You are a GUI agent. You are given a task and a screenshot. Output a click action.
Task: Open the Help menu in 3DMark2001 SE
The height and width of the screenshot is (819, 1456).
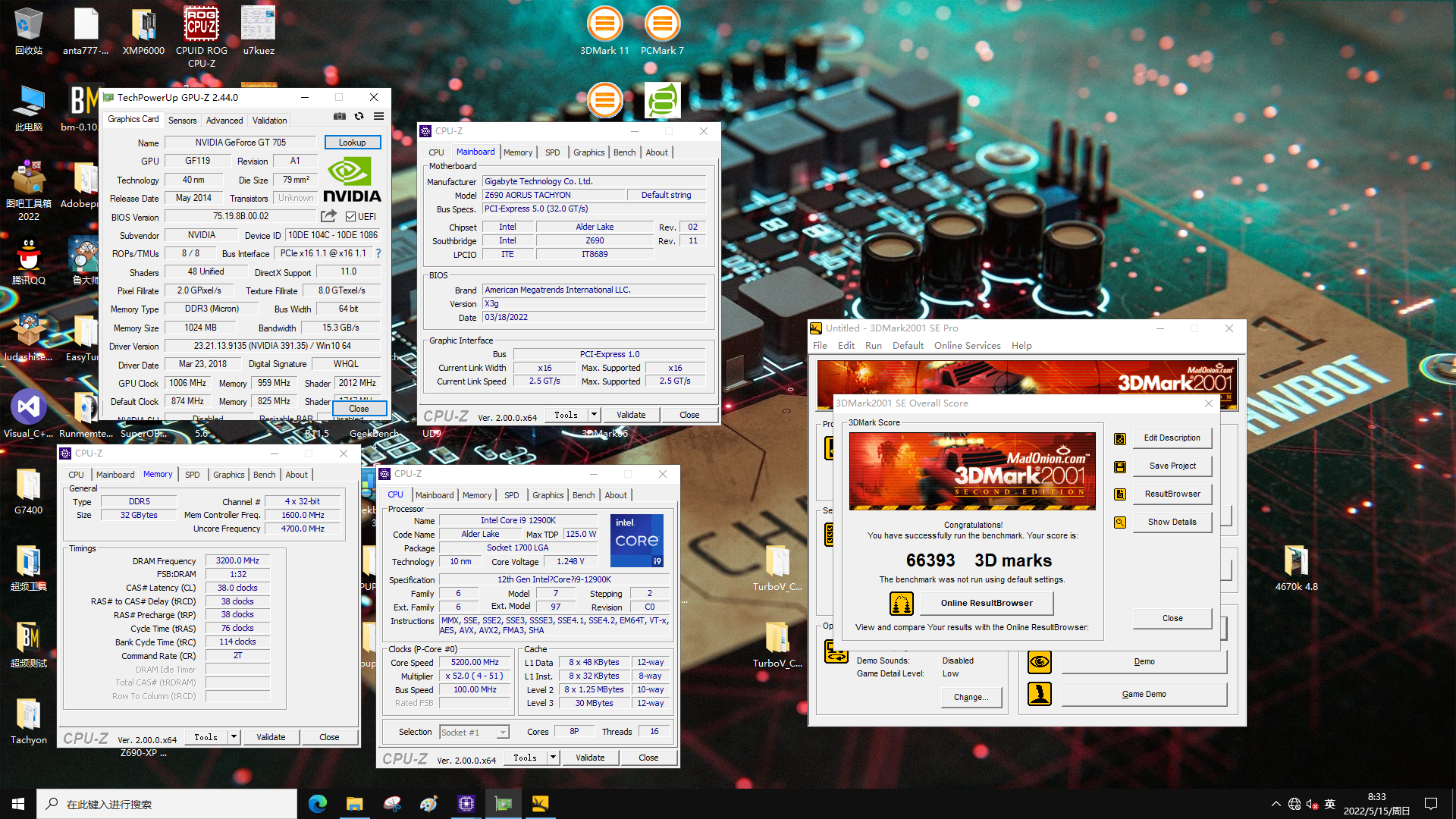click(1021, 346)
